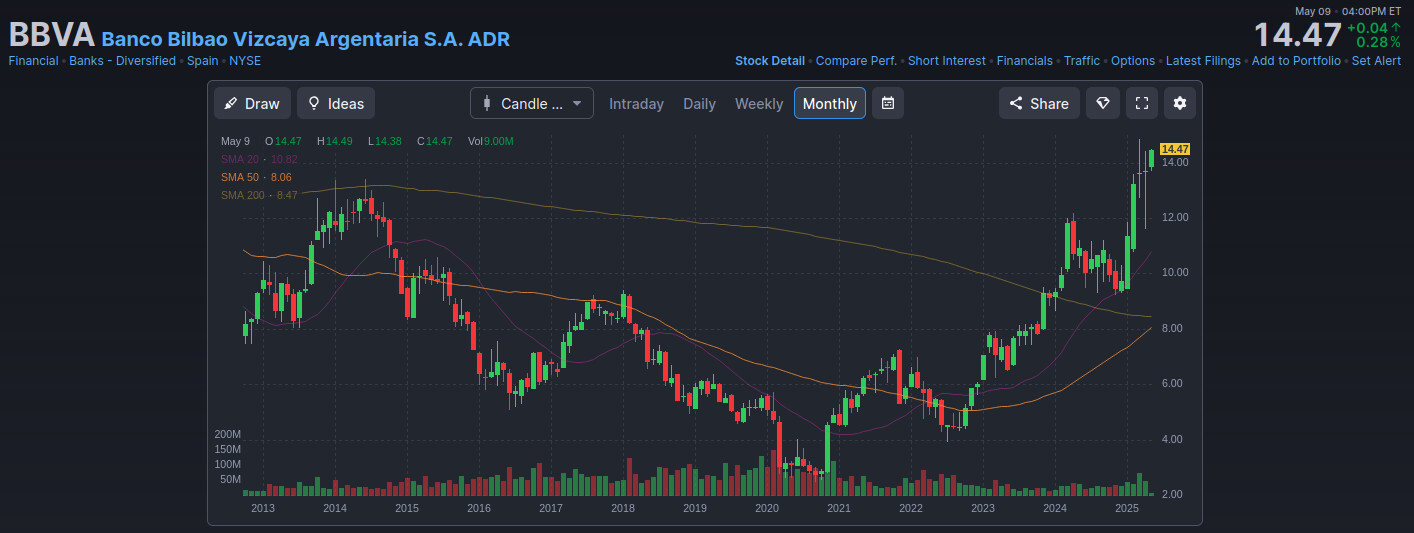Image resolution: width=1414 pixels, height=533 pixels.
Task: Open chart settings gear icon
Action: pos(1180,103)
